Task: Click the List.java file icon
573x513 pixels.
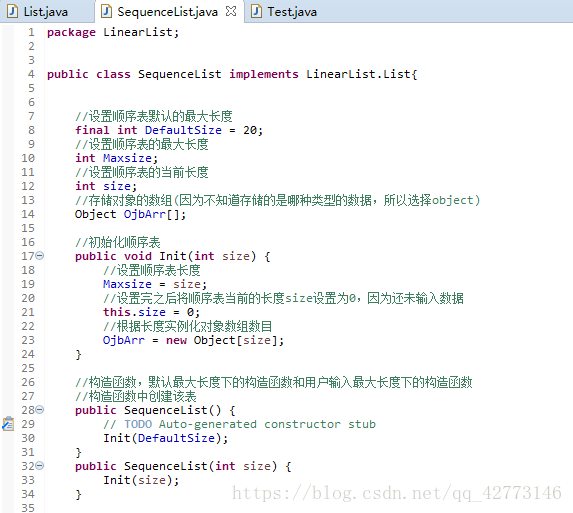Action: [x=12, y=11]
